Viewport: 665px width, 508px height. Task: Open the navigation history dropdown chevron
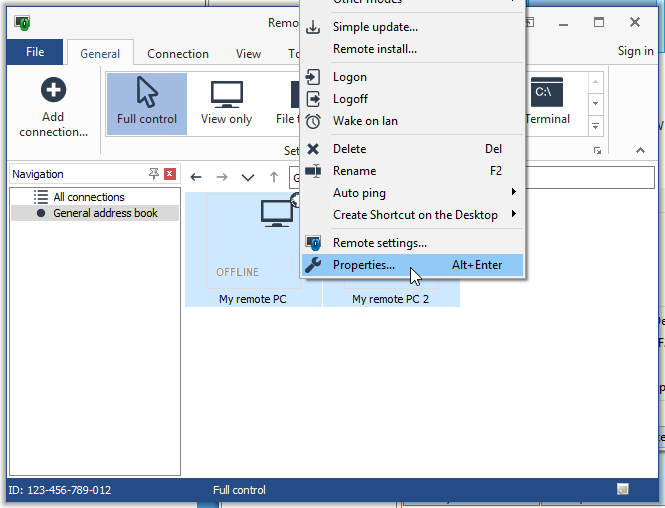click(248, 178)
